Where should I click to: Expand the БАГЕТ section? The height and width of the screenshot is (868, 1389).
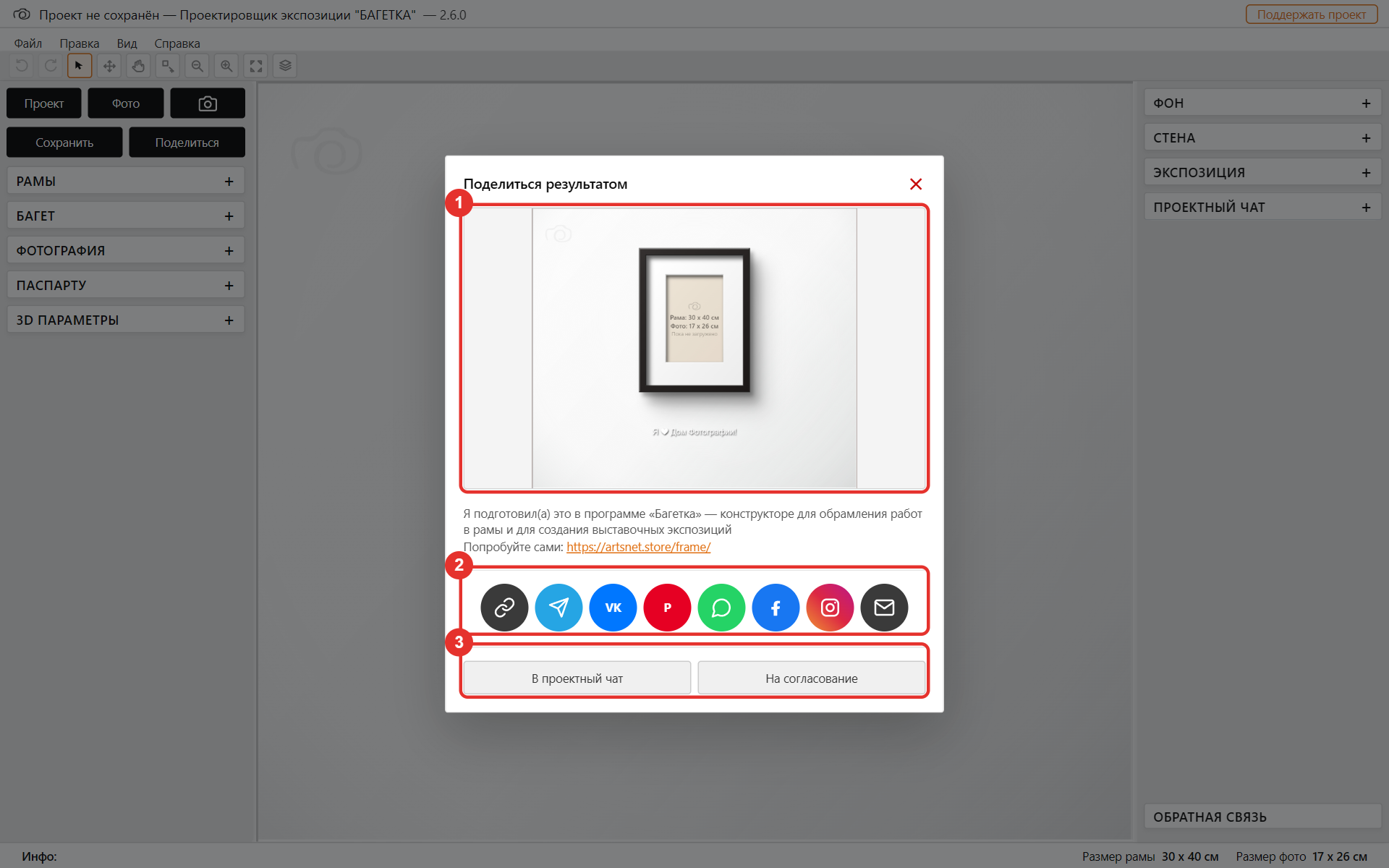point(126,216)
